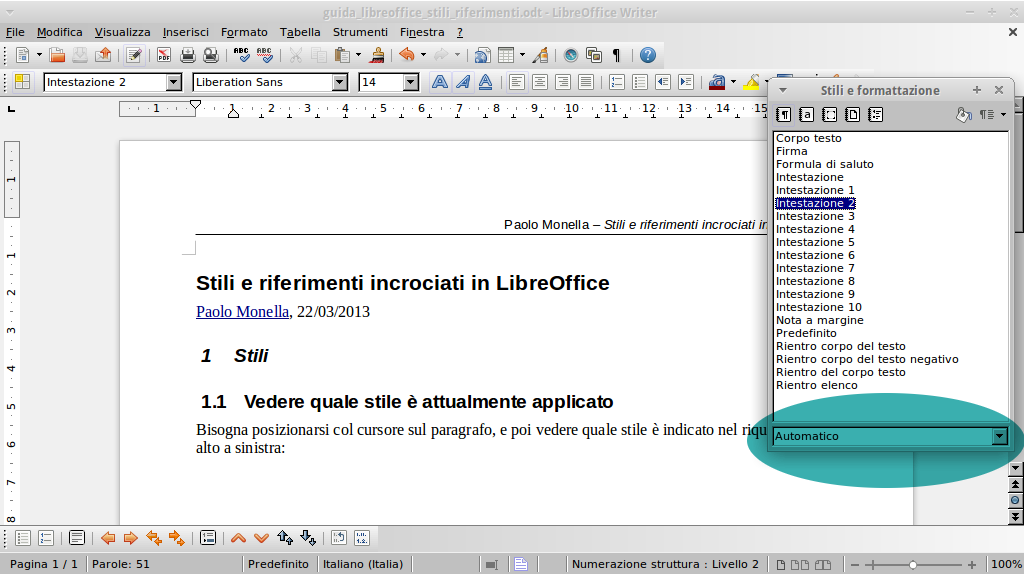This screenshot has width=1024, height=574.
Task: Open the Undo history dropdown arrow
Action: point(423,56)
